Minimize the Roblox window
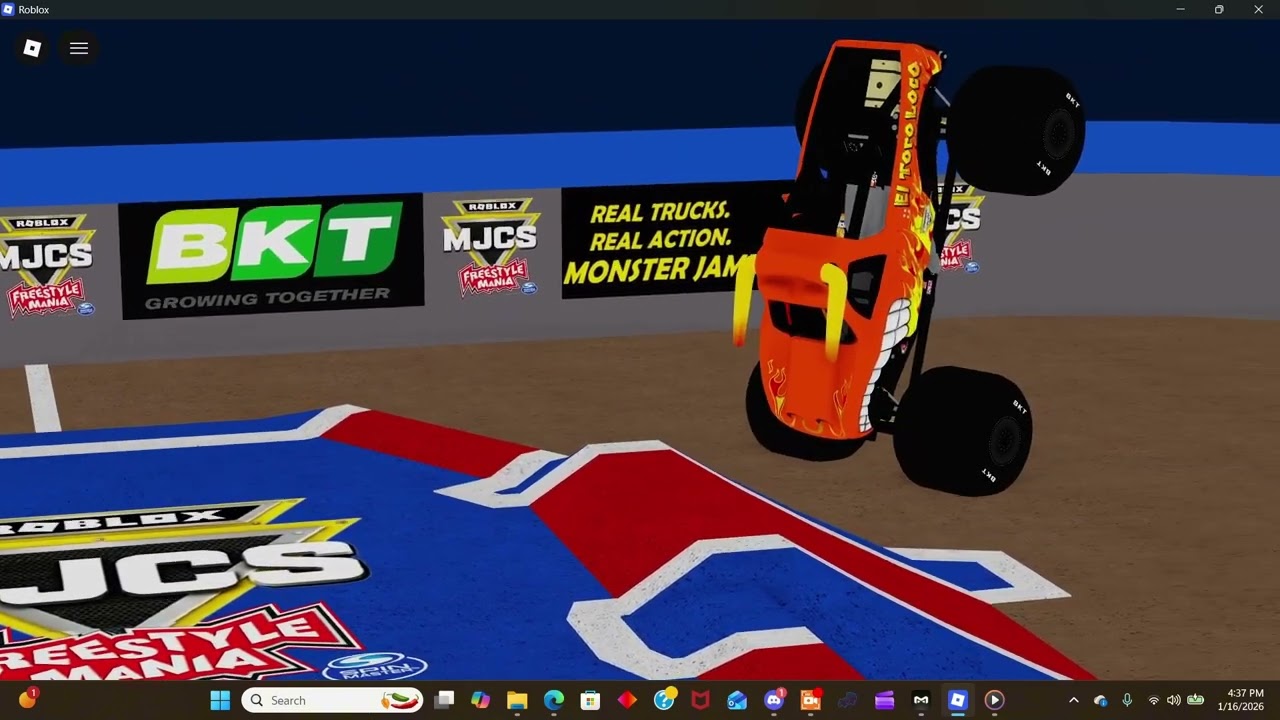Screen dimensions: 1280x720 1180,9
